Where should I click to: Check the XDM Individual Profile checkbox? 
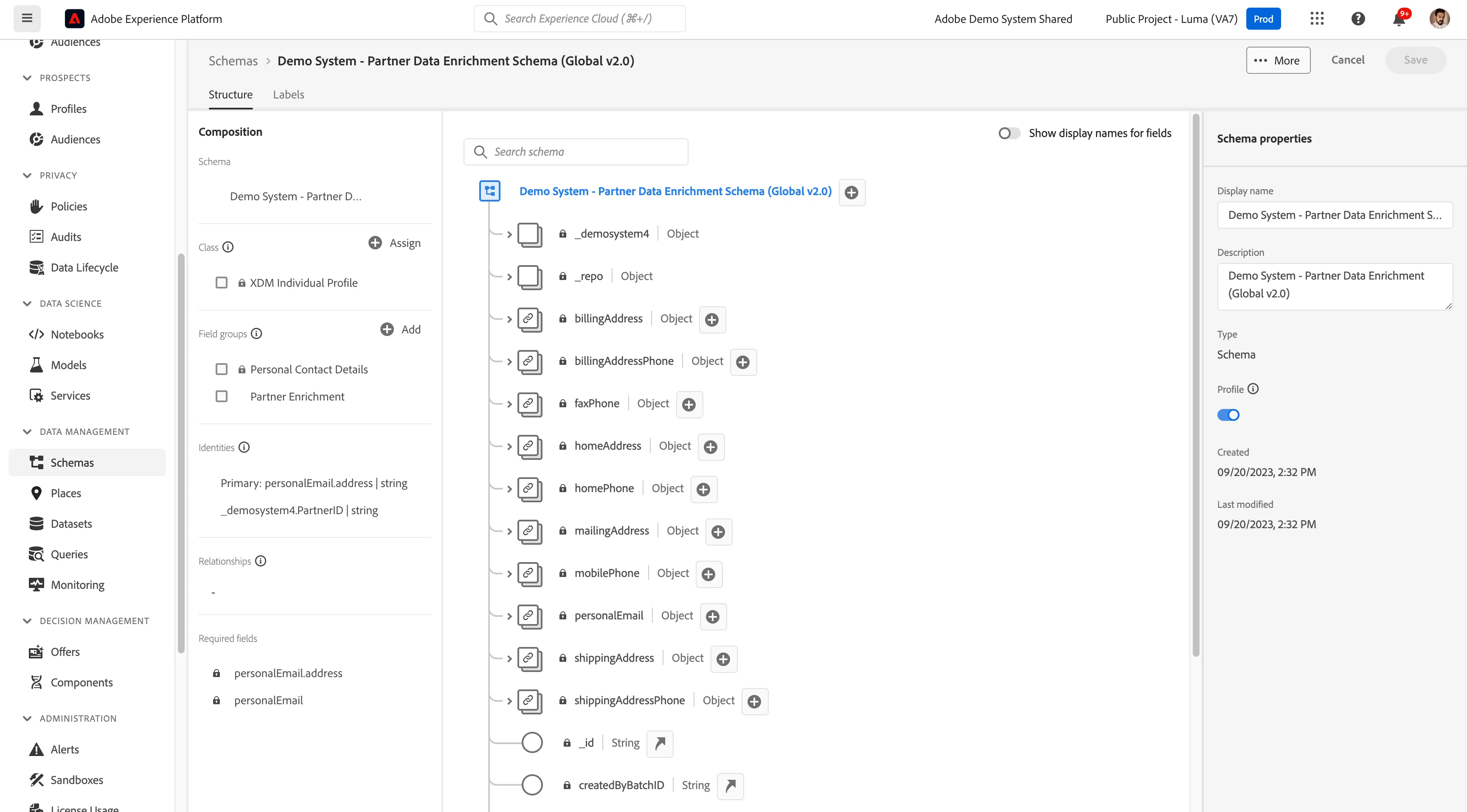click(222, 283)
